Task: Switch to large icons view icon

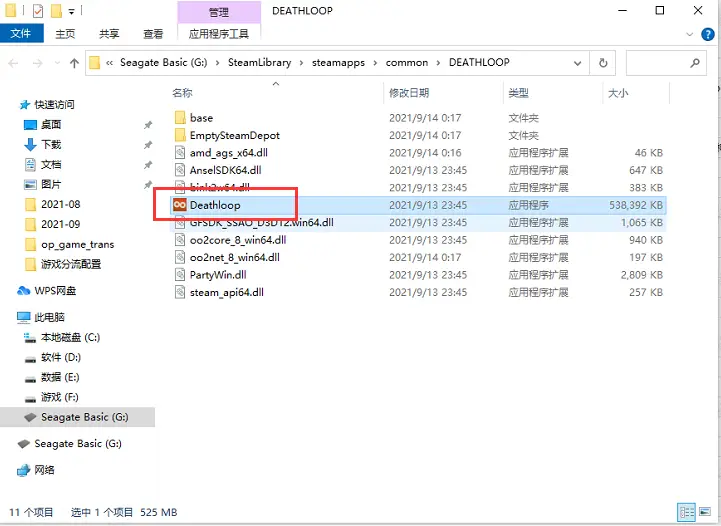Action: 705,512
